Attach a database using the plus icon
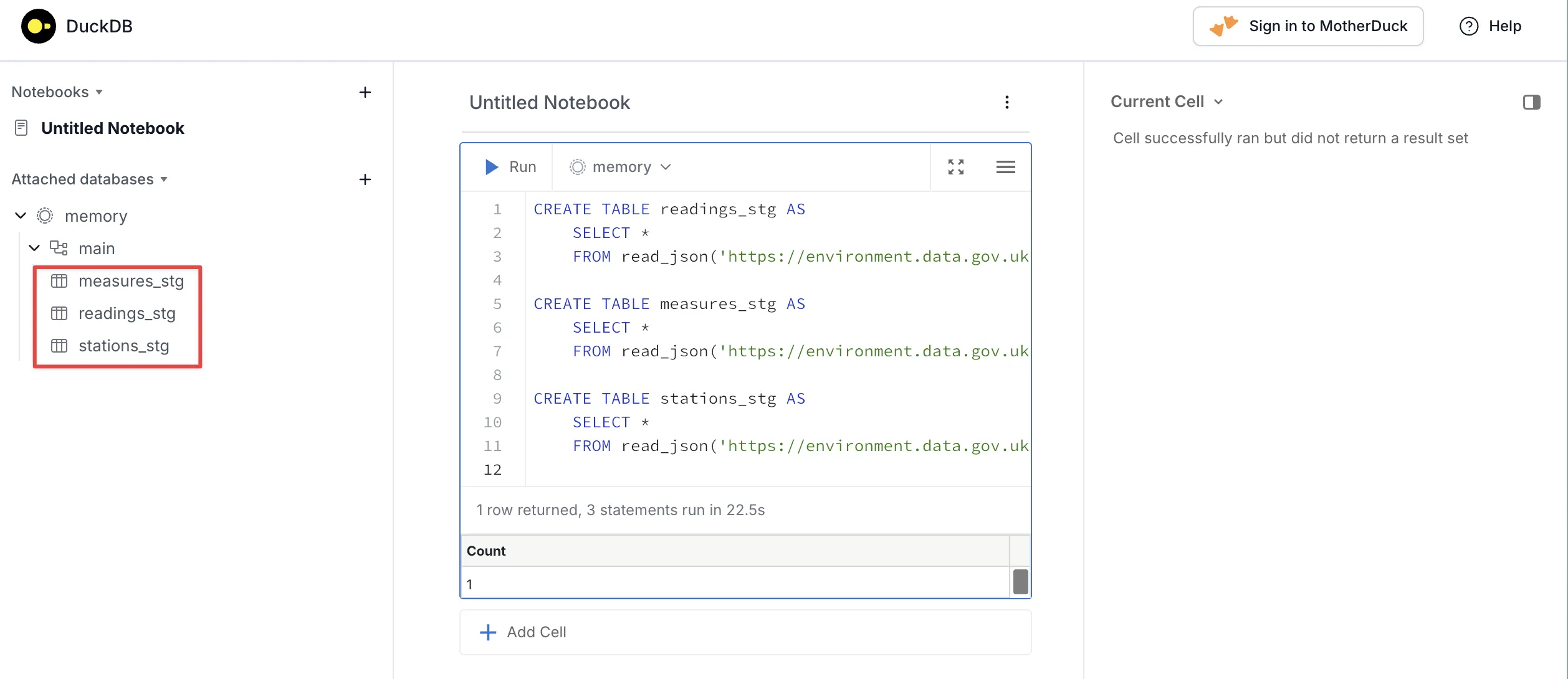1568x679 pixels. pos(365,179)
